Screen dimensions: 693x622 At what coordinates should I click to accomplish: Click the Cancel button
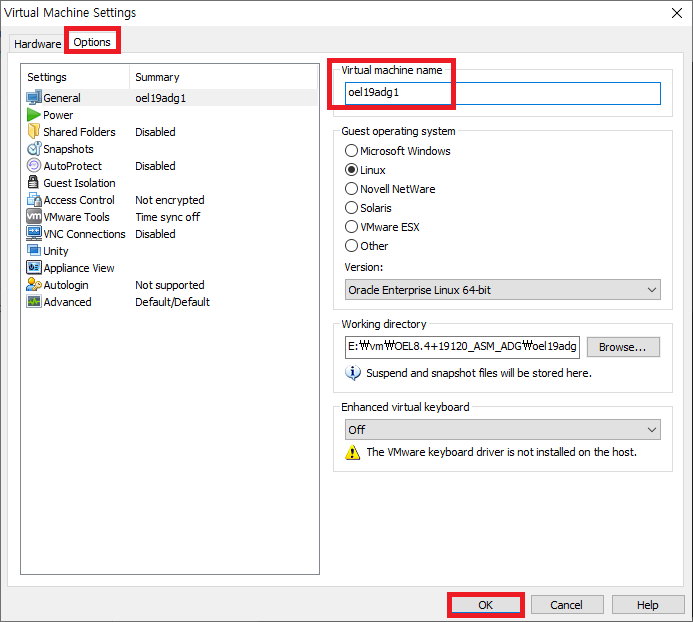click(567, 605)
